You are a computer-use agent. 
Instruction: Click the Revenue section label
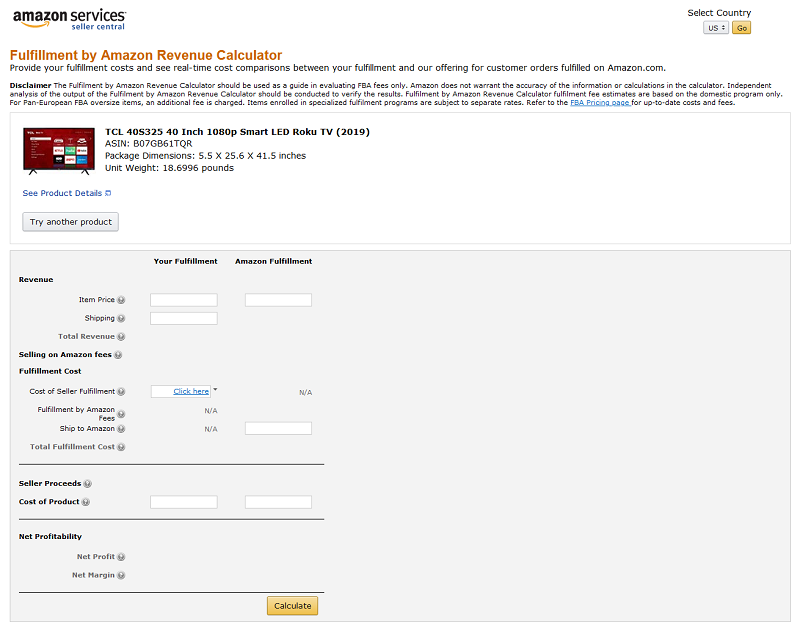[36, 280]
